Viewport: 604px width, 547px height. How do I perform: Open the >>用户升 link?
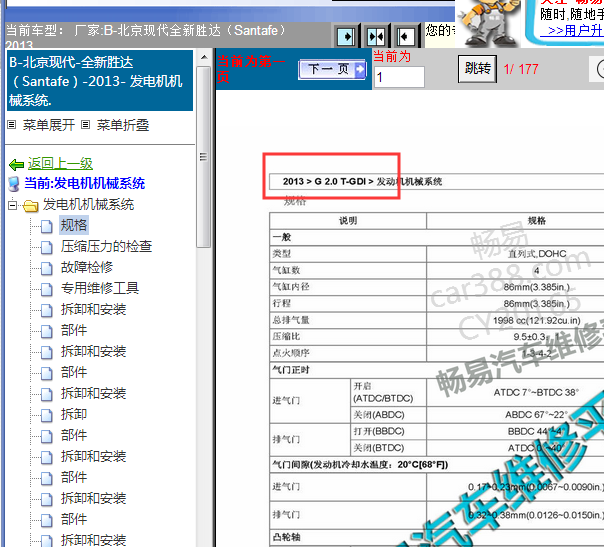(x=572, y=30)
